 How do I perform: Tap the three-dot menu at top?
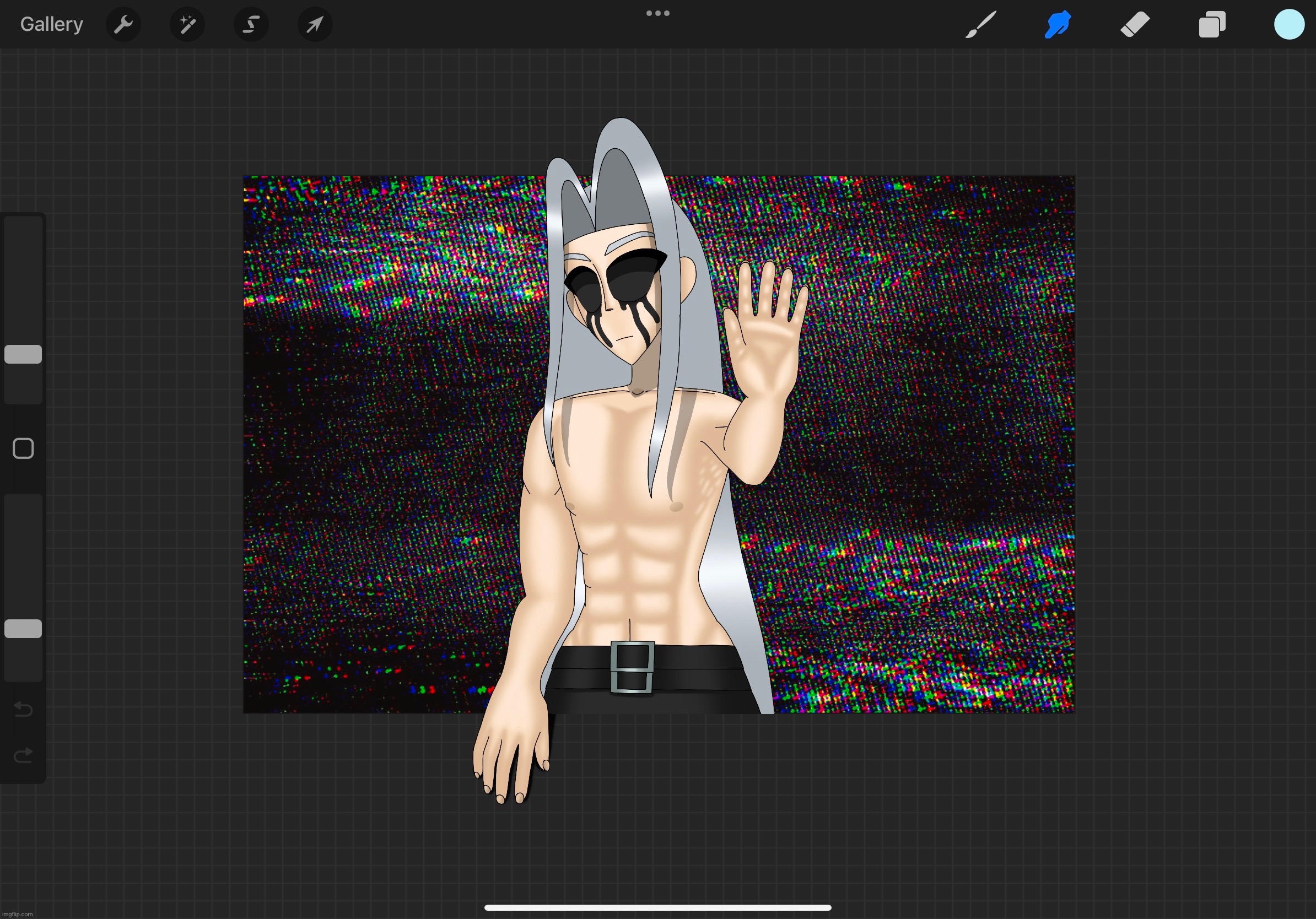click(x=657, y=13)
